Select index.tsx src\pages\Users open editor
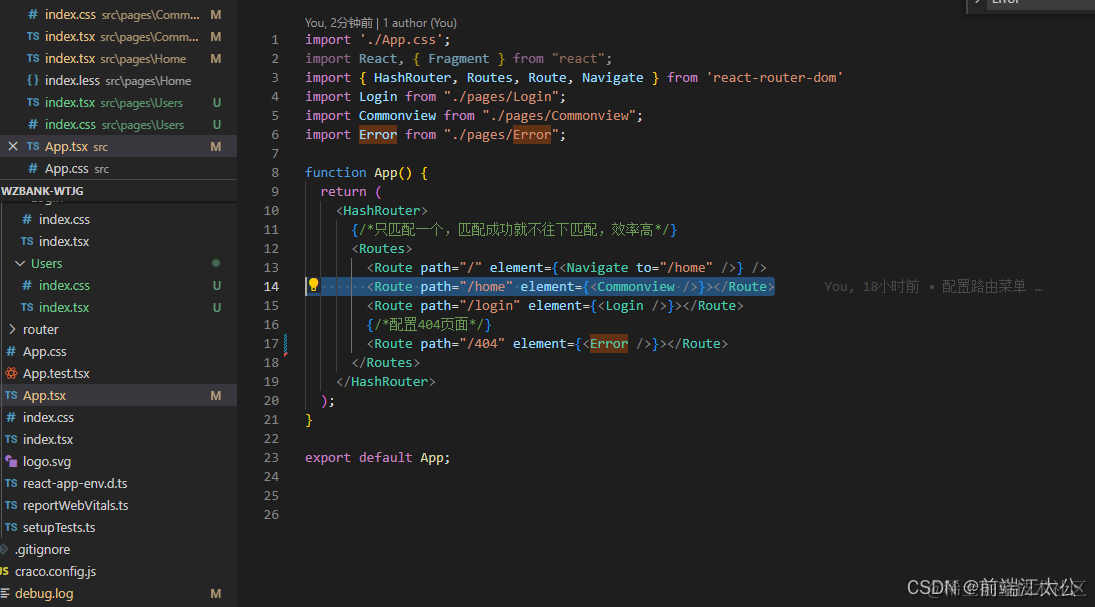Screen dimensions: 1095x607 [118, 103]
